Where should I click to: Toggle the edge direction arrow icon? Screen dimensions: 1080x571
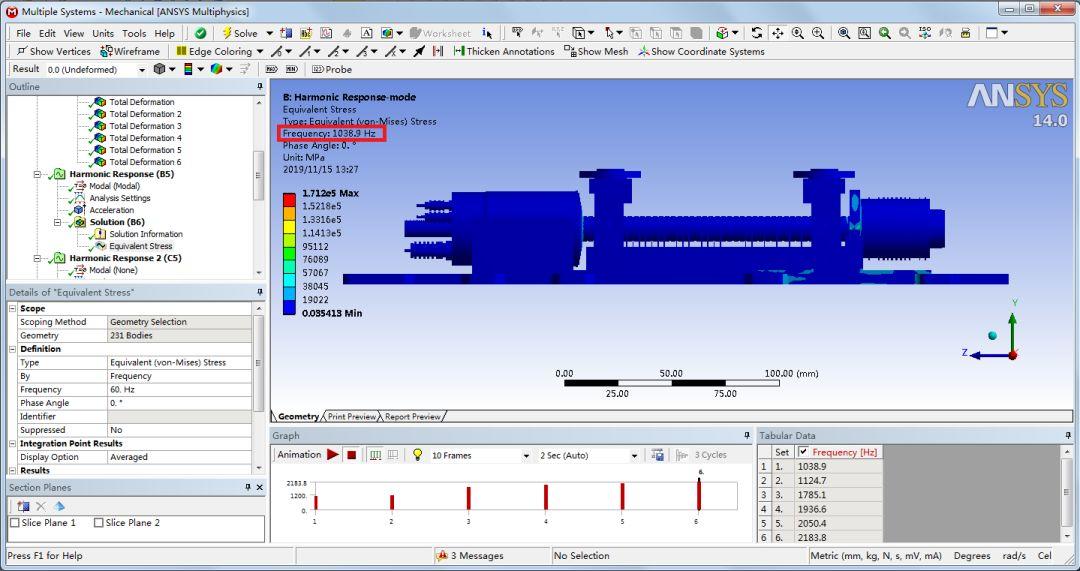coord(419,51)
